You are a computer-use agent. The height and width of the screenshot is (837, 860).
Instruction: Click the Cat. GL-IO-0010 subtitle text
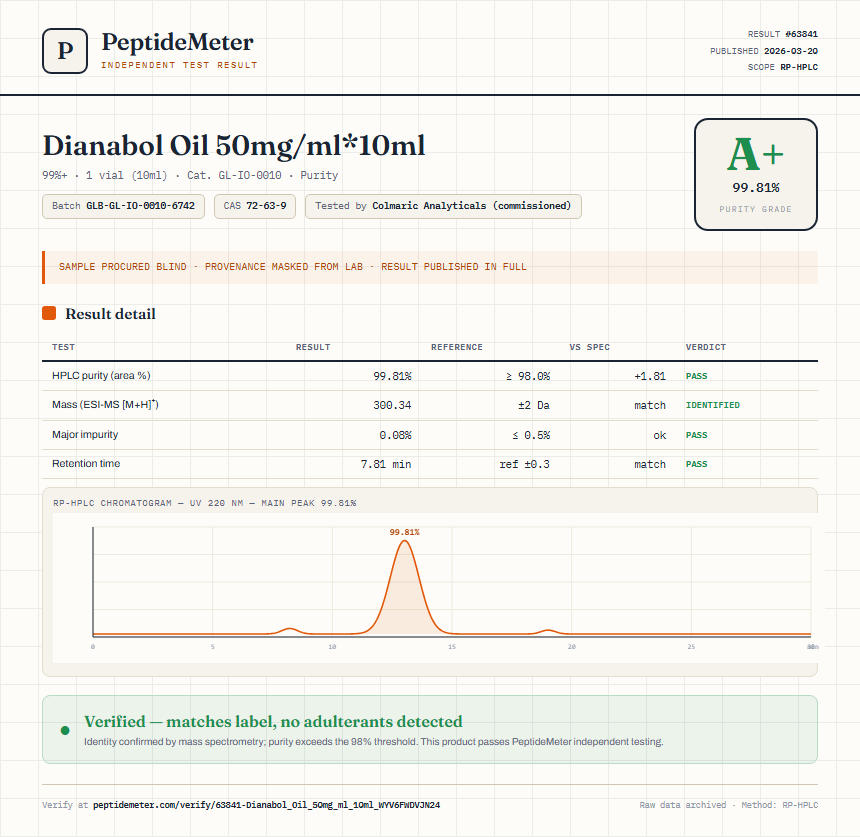[x=234, y=176]
